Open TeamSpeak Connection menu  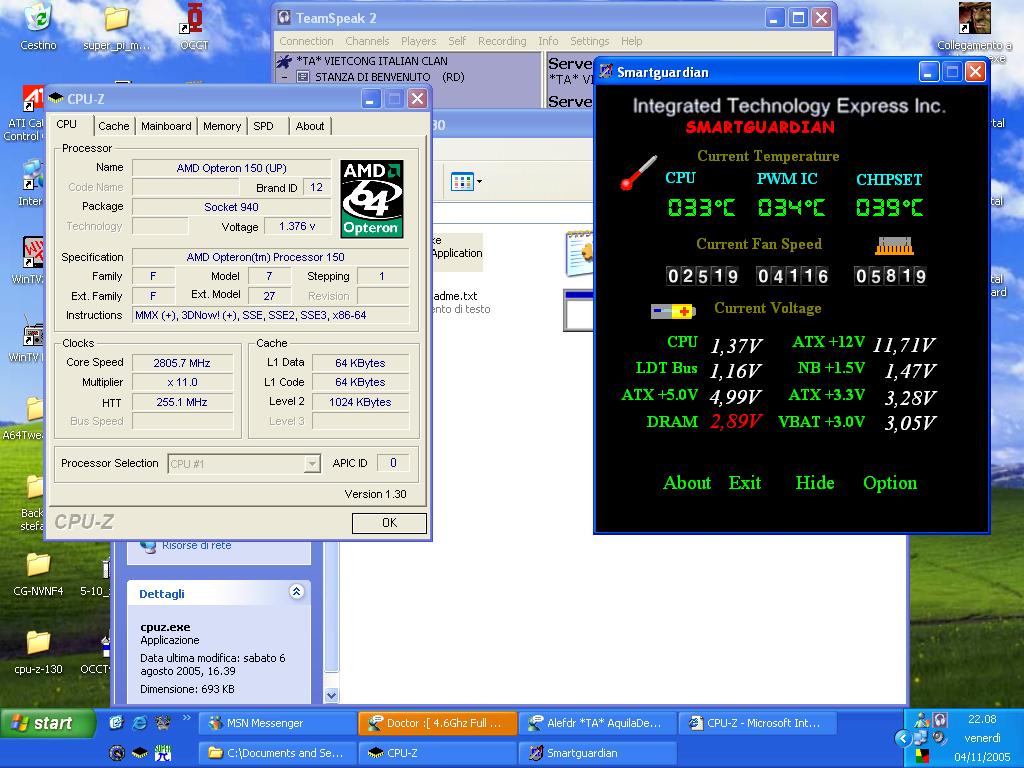tap(306, 41)
